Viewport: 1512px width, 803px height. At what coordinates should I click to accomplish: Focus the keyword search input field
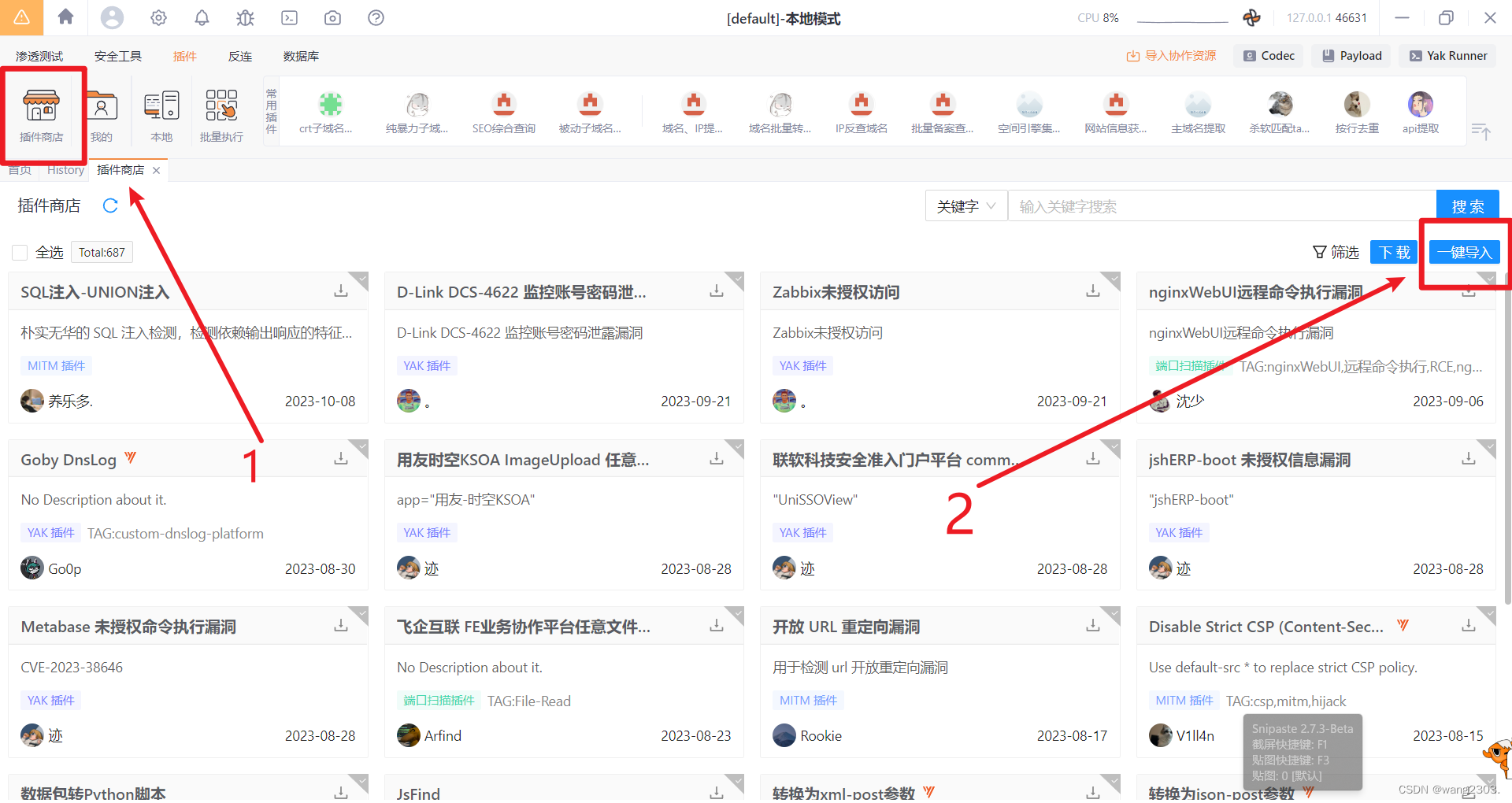tap(1222, 206)
